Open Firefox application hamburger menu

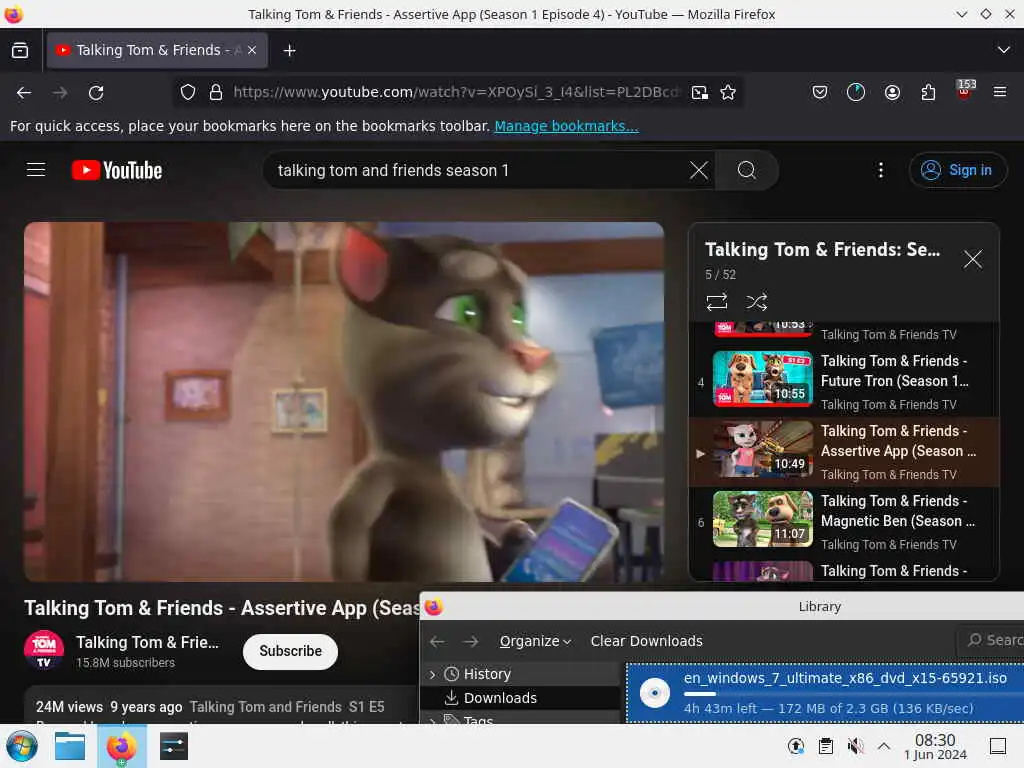[x=1000, y=93]
